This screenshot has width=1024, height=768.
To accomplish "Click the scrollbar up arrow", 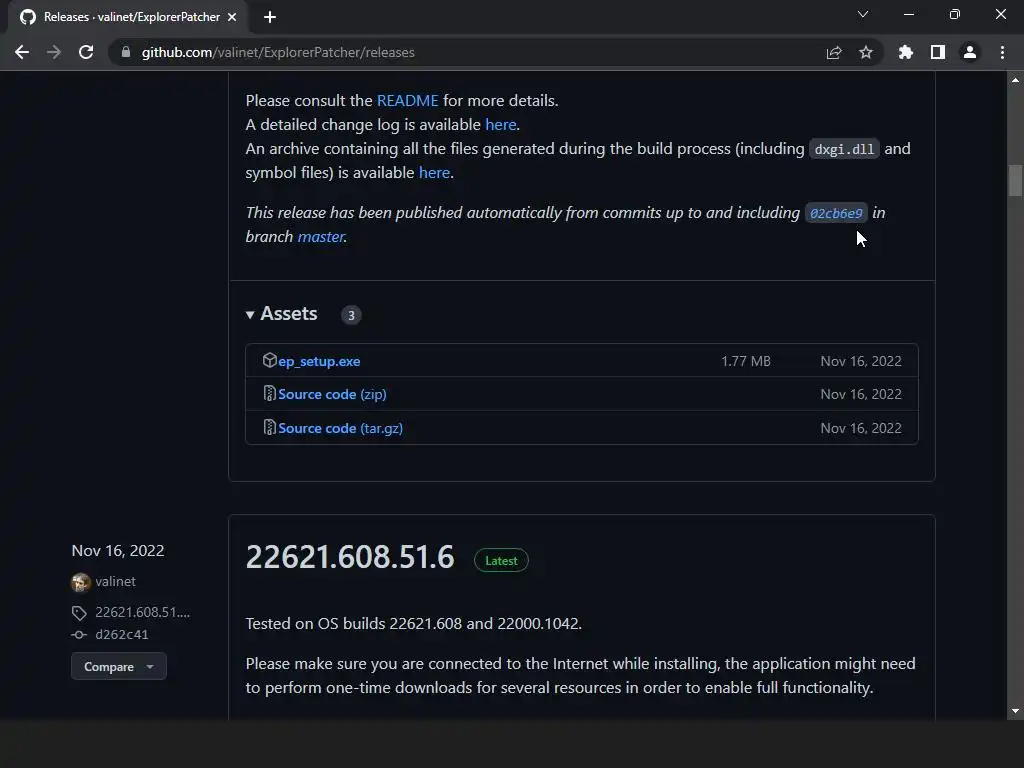I will tap(1016, 80).
